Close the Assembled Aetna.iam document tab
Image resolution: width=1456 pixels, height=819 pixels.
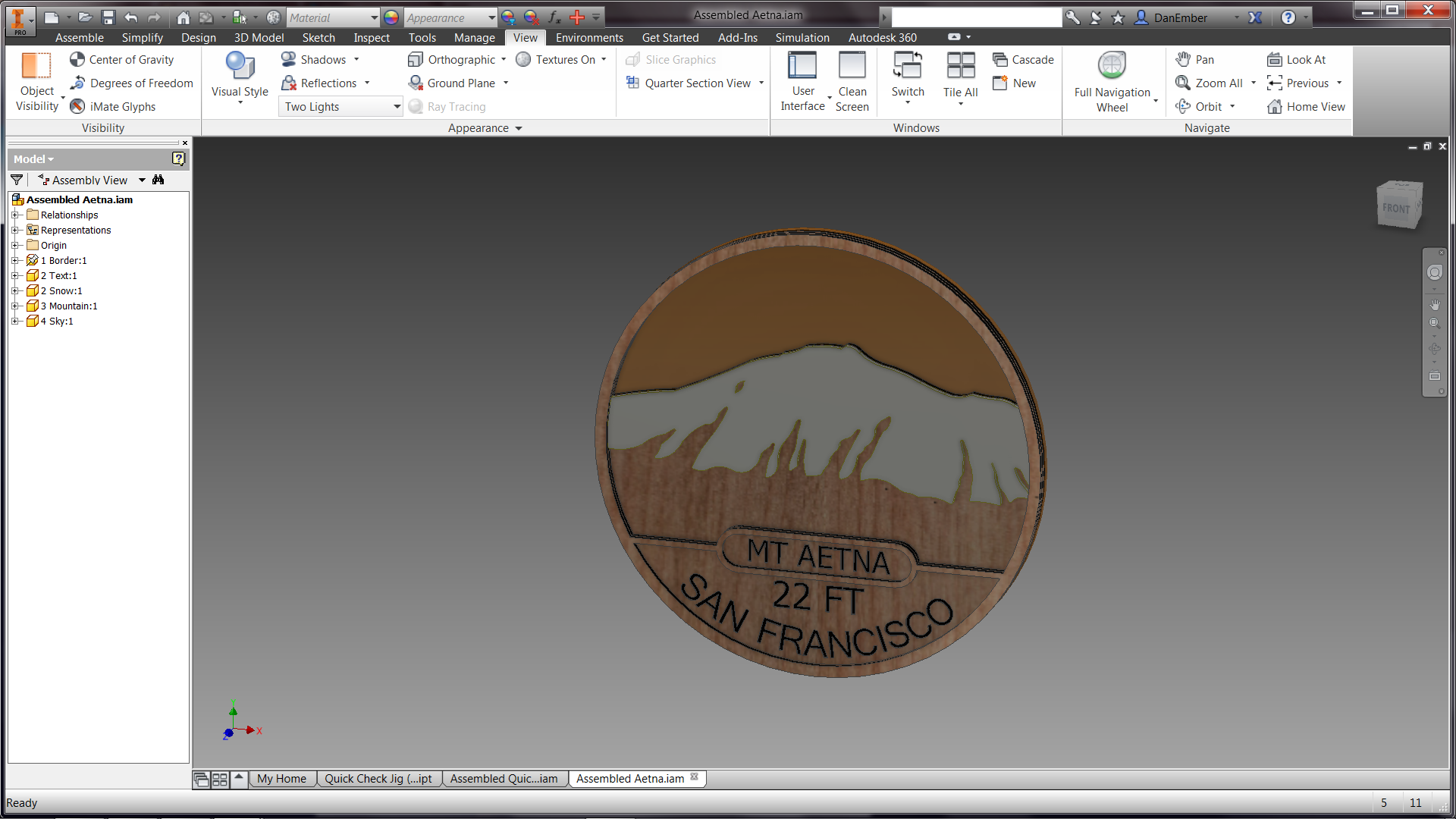coord(694,777)
